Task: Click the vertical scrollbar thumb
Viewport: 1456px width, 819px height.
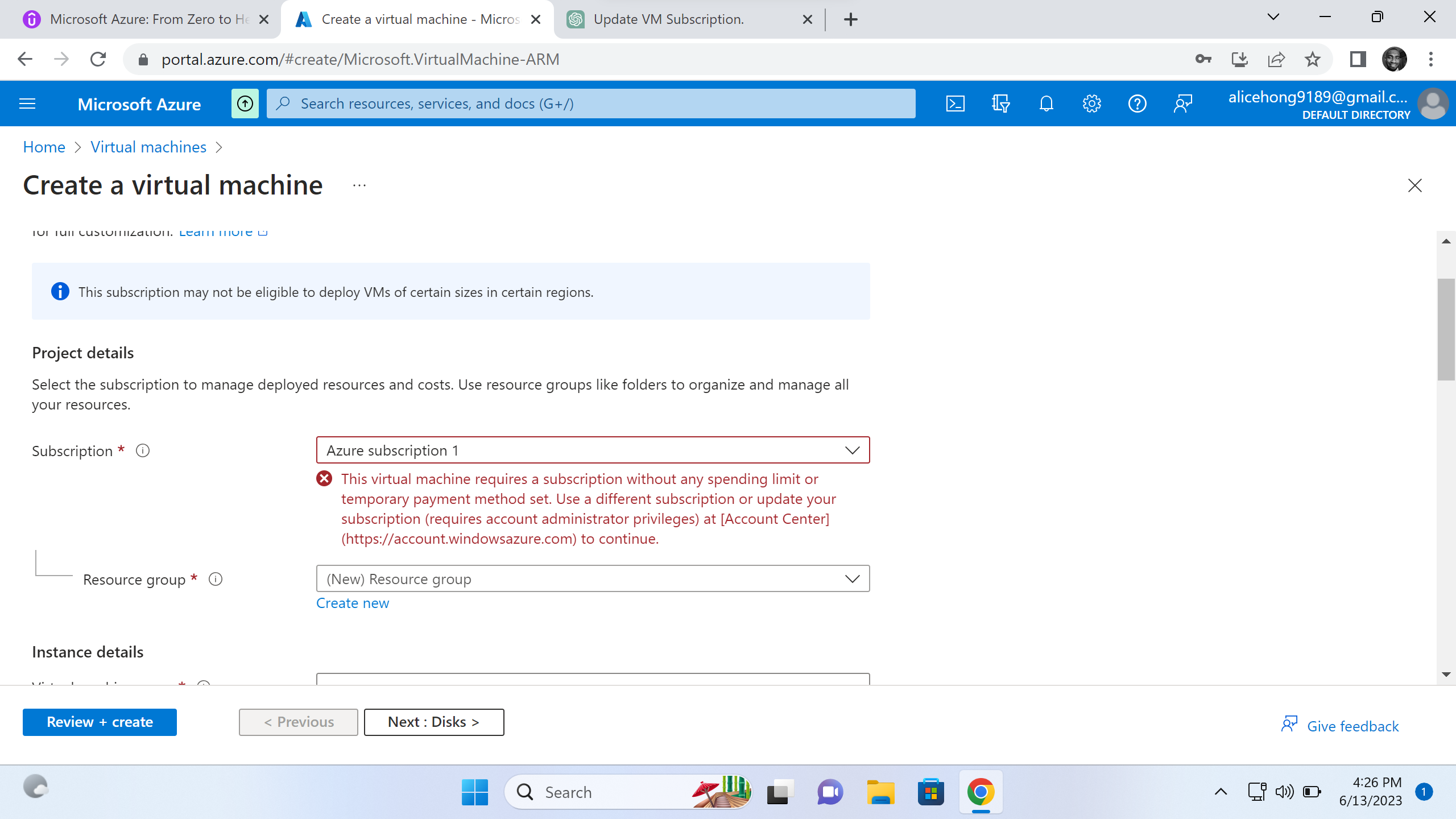Action: click(x=1446, y=329)
